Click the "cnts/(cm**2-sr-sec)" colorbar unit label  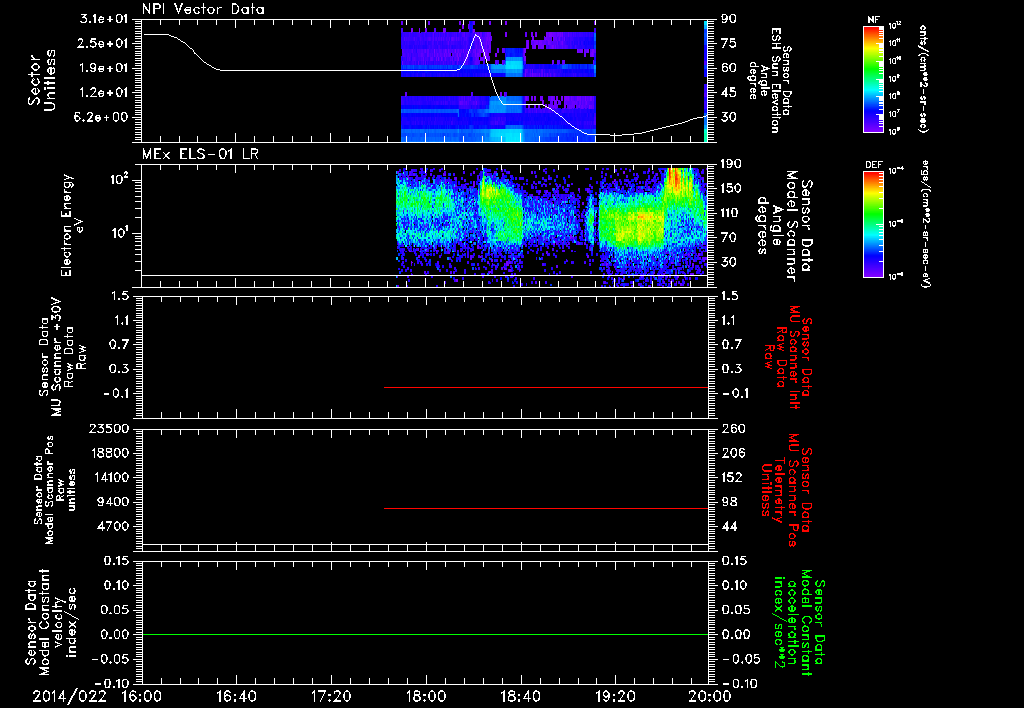923,79
